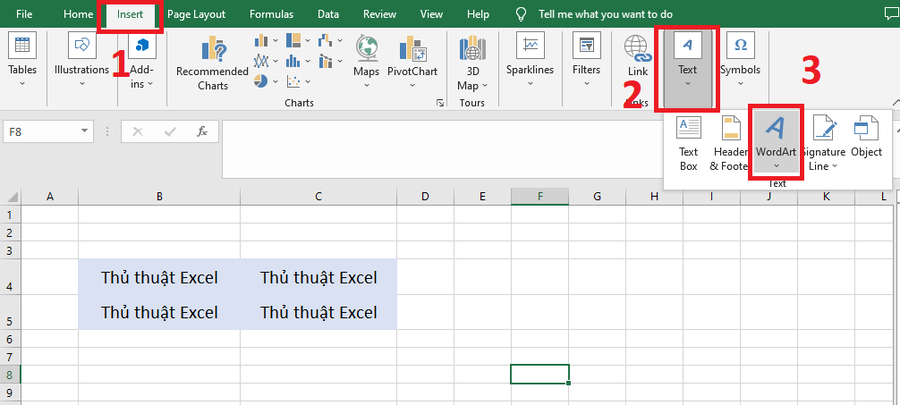Select column B header

[160, 197]
